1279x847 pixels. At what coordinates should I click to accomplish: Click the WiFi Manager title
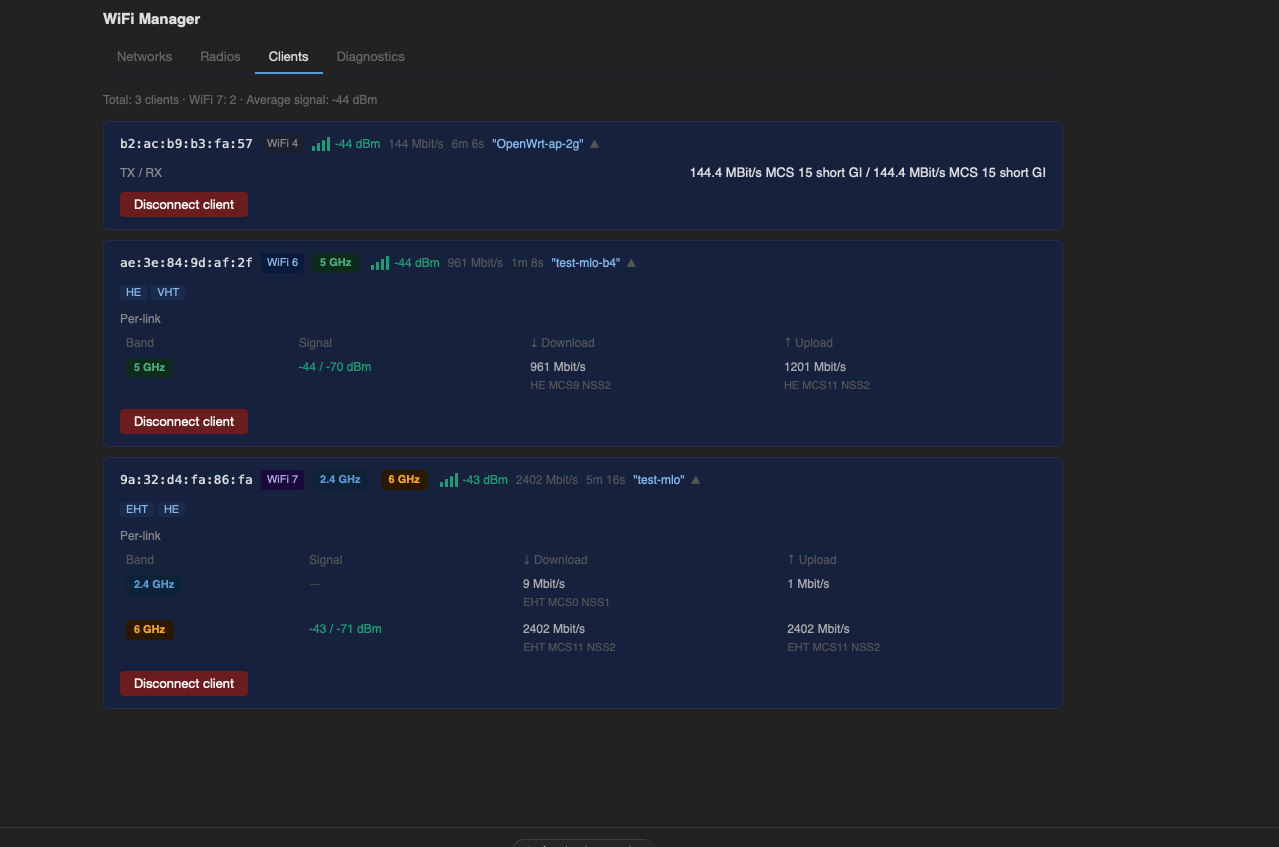151,19
